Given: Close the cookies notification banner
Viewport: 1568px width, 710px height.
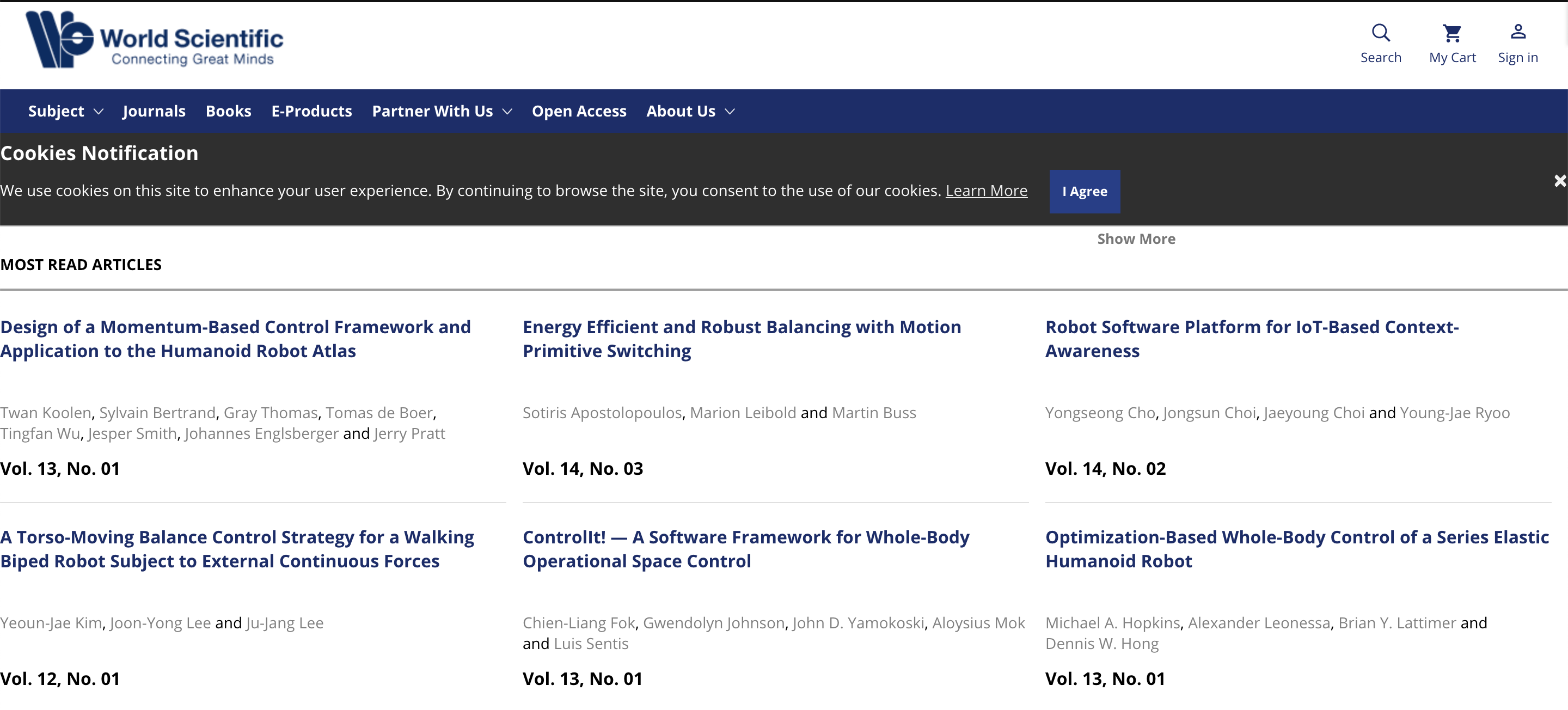Looking at the screenshot, I should pyautogui.click(x=1559, y=181).
